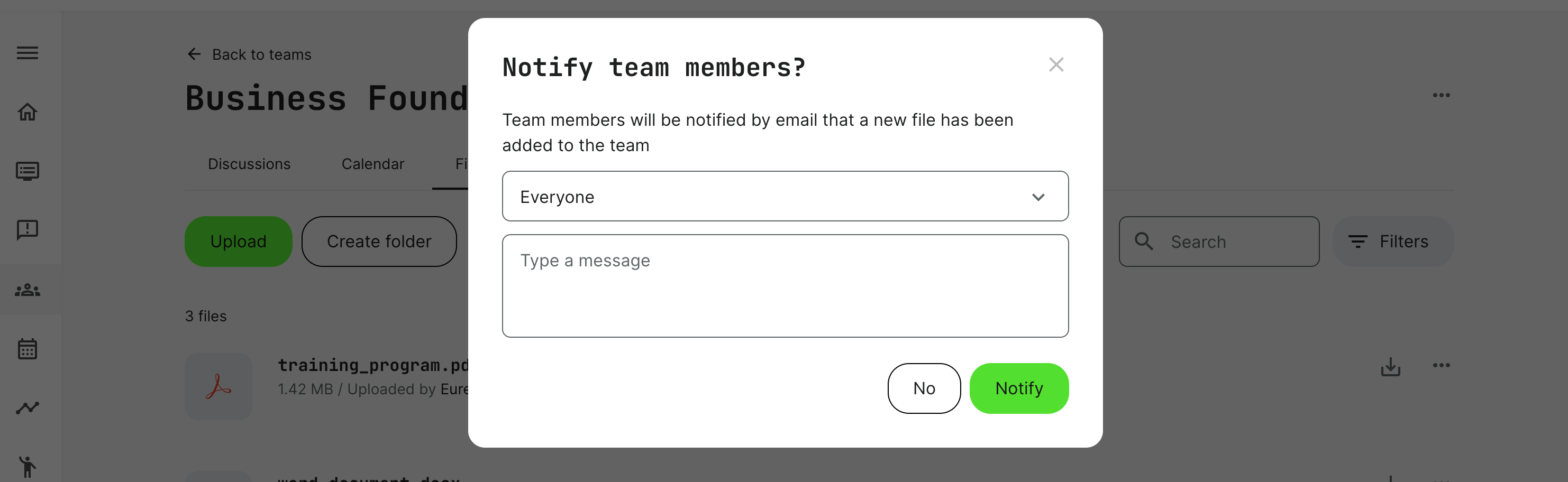Expand the Everyone recipients dropdown

pyautogui.click(x=785, y=196)
